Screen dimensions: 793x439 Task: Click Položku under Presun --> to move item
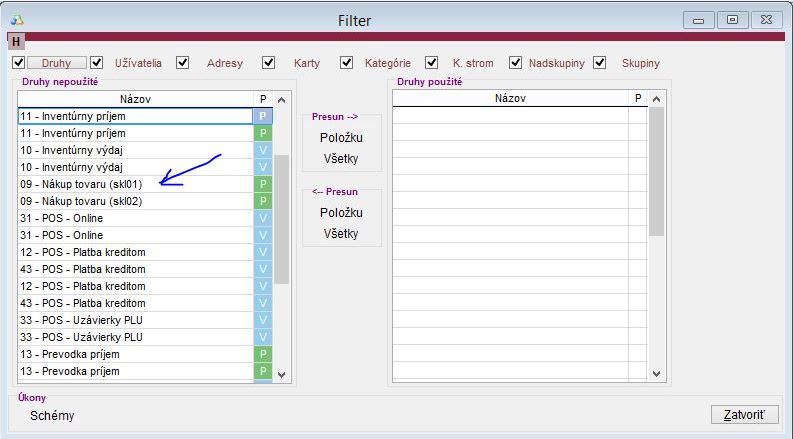pos(341,137)
